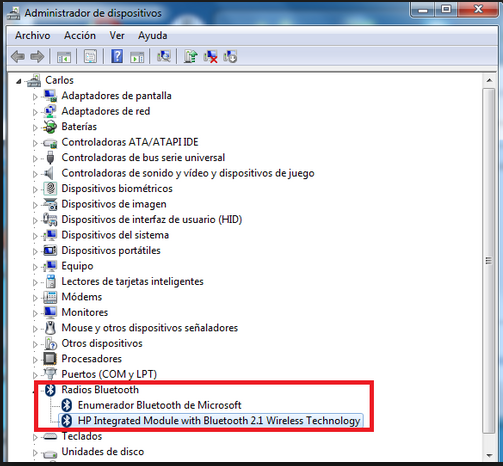Click the Update driver software icon
Viewport: 503px width, 466px height.
(190, 56)
